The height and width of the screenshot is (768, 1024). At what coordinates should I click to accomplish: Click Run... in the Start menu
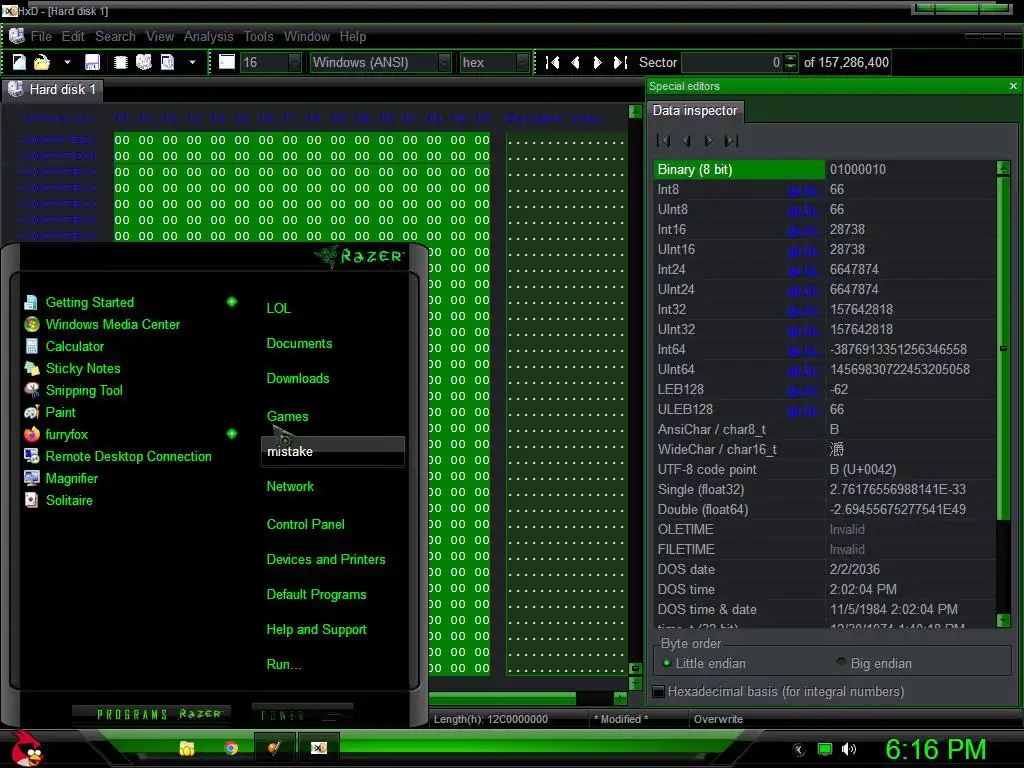coord(283,665)
